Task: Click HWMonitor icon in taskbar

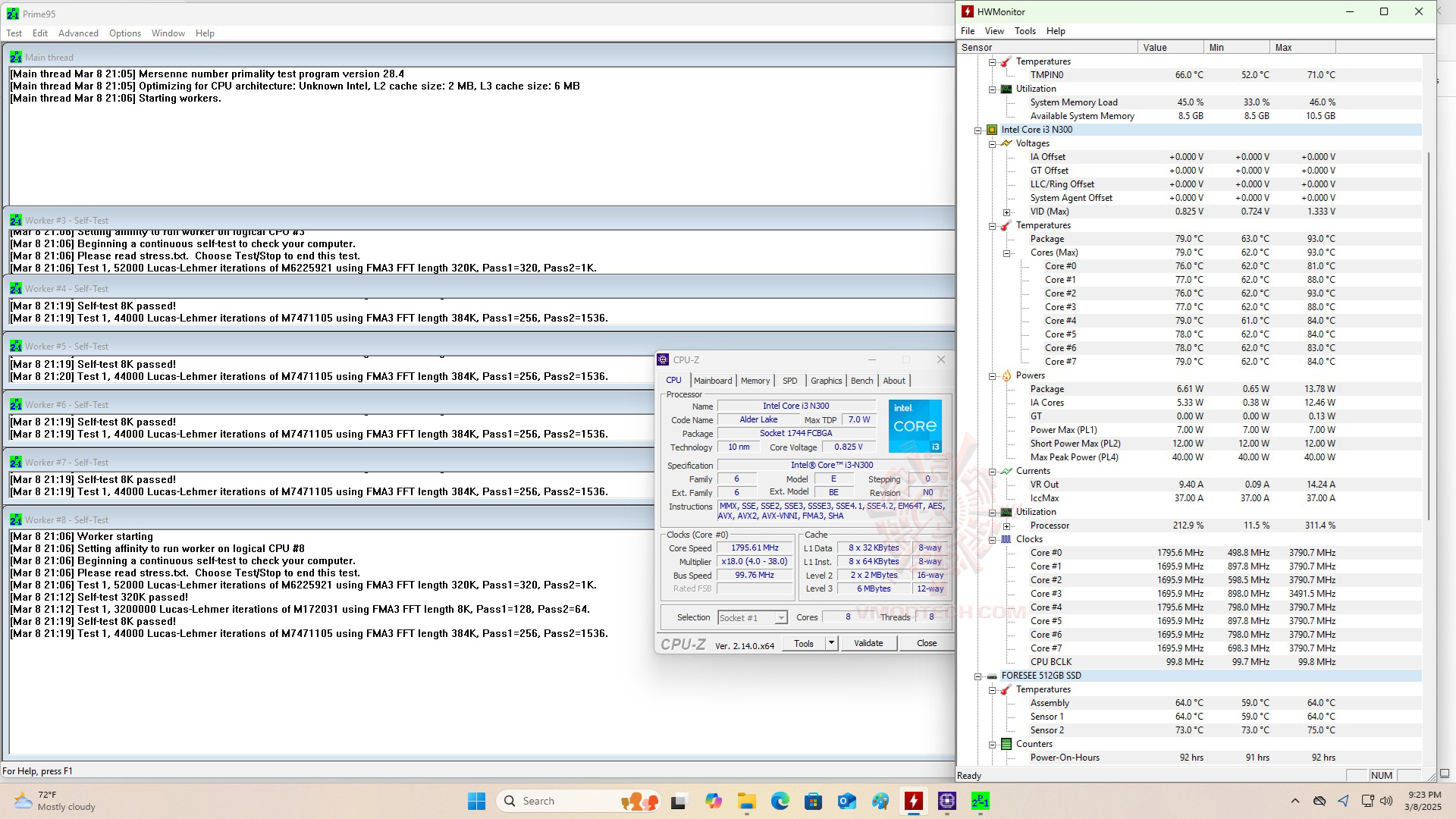Action: pos(913,801)
